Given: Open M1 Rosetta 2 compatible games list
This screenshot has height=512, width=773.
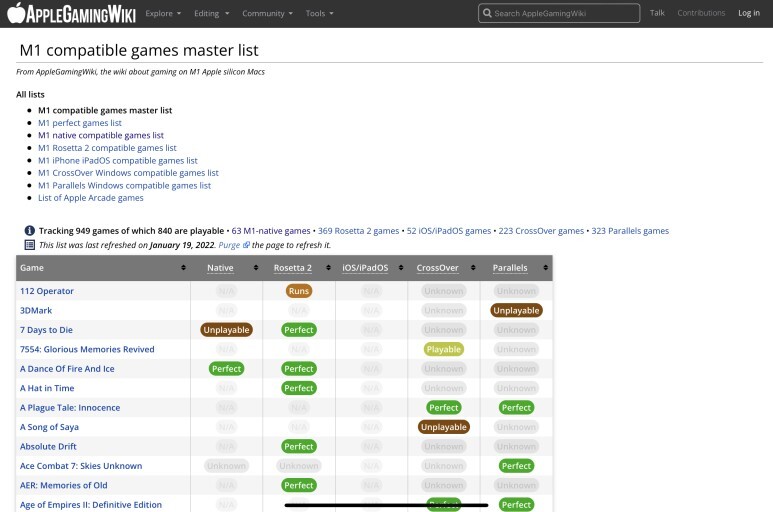Looking at the screenshot, I should [107, 148].
